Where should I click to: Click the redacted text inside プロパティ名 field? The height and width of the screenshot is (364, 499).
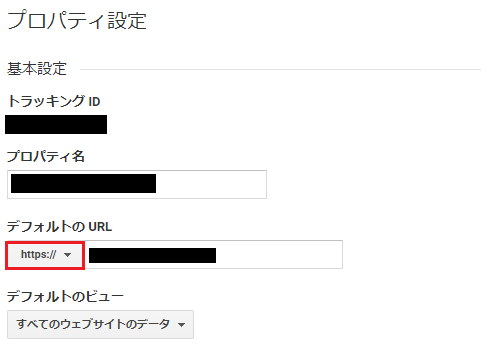pos(83,183)
